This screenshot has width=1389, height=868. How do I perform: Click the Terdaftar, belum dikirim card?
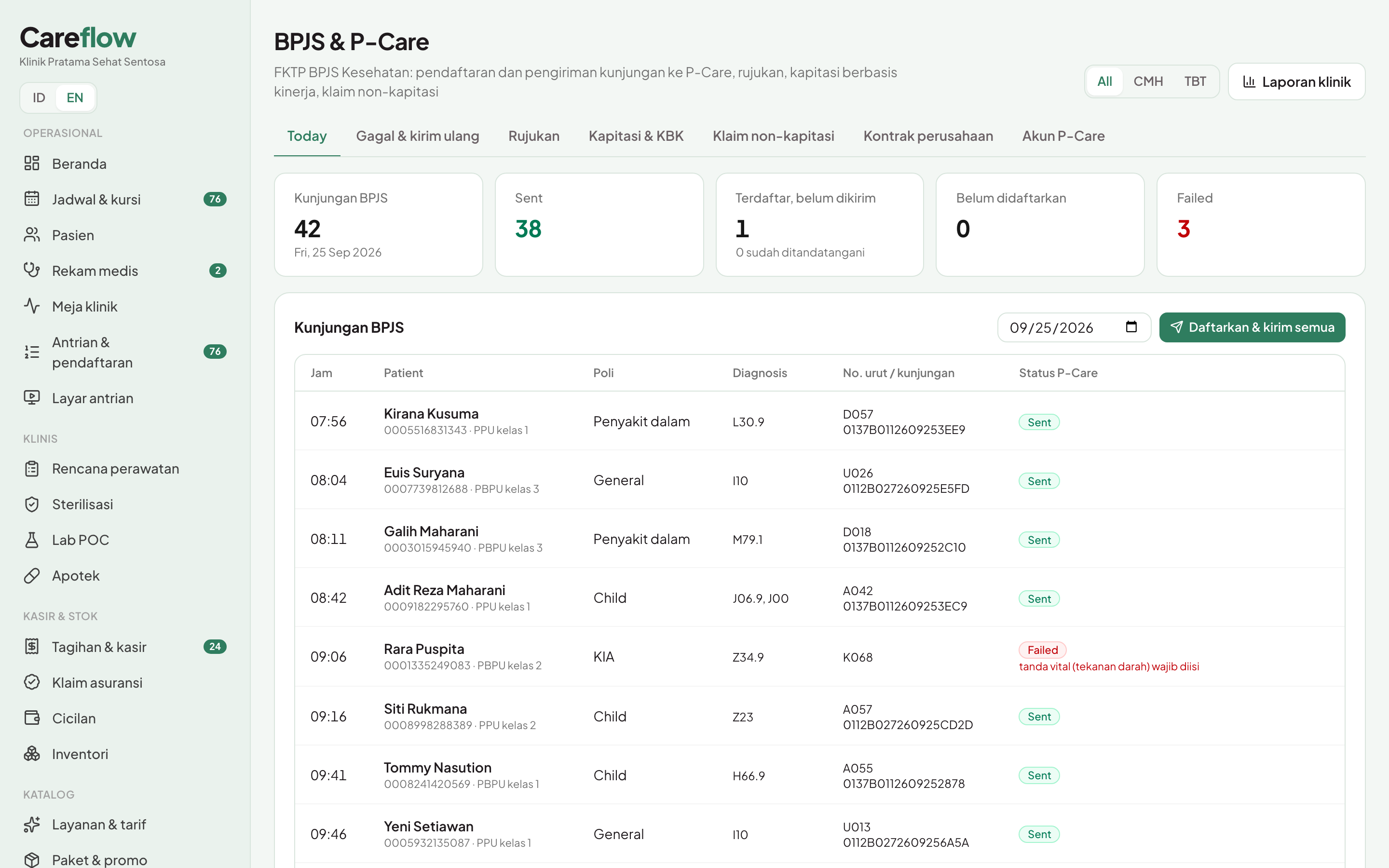click(819, 224)
